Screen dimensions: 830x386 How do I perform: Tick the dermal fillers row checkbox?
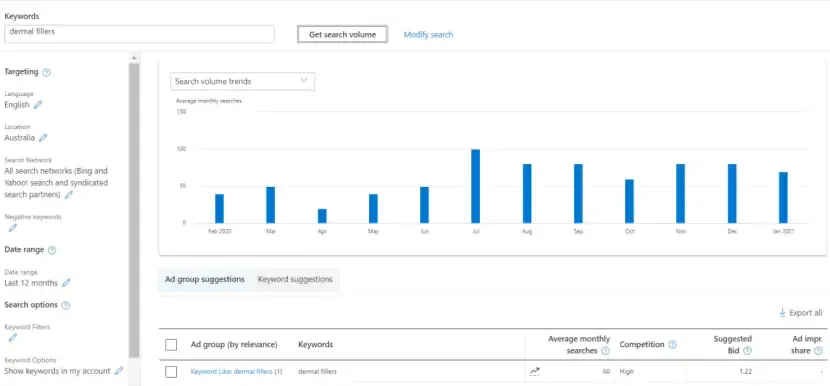tap(171, 372)
